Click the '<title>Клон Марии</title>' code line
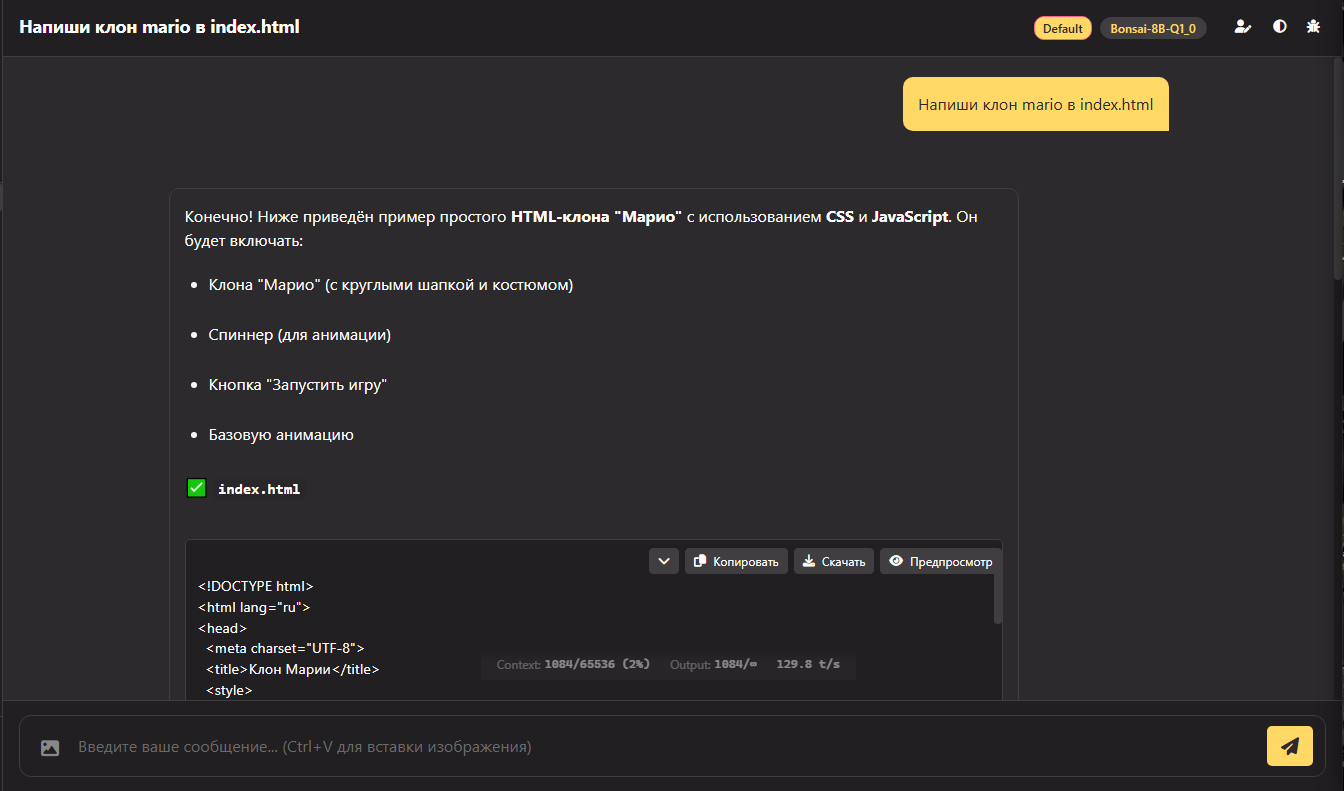The image size is (1344, 791). 293,670
